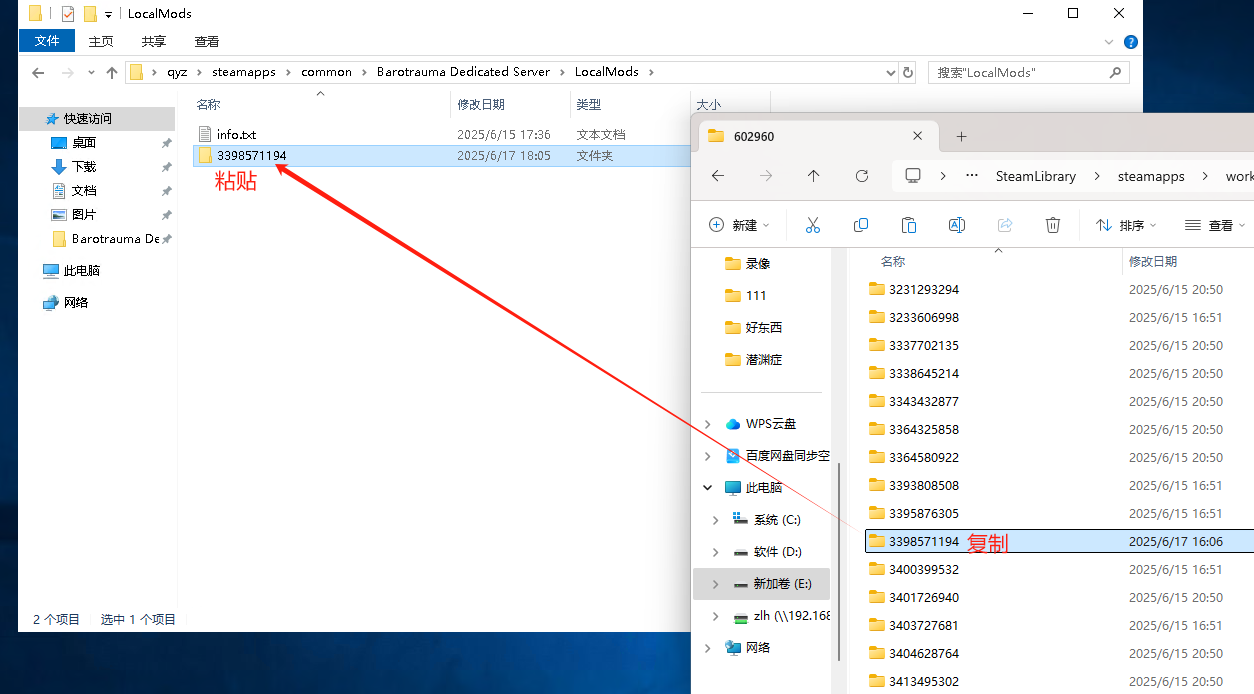Click the up arrow in LocalMods window

112,73
